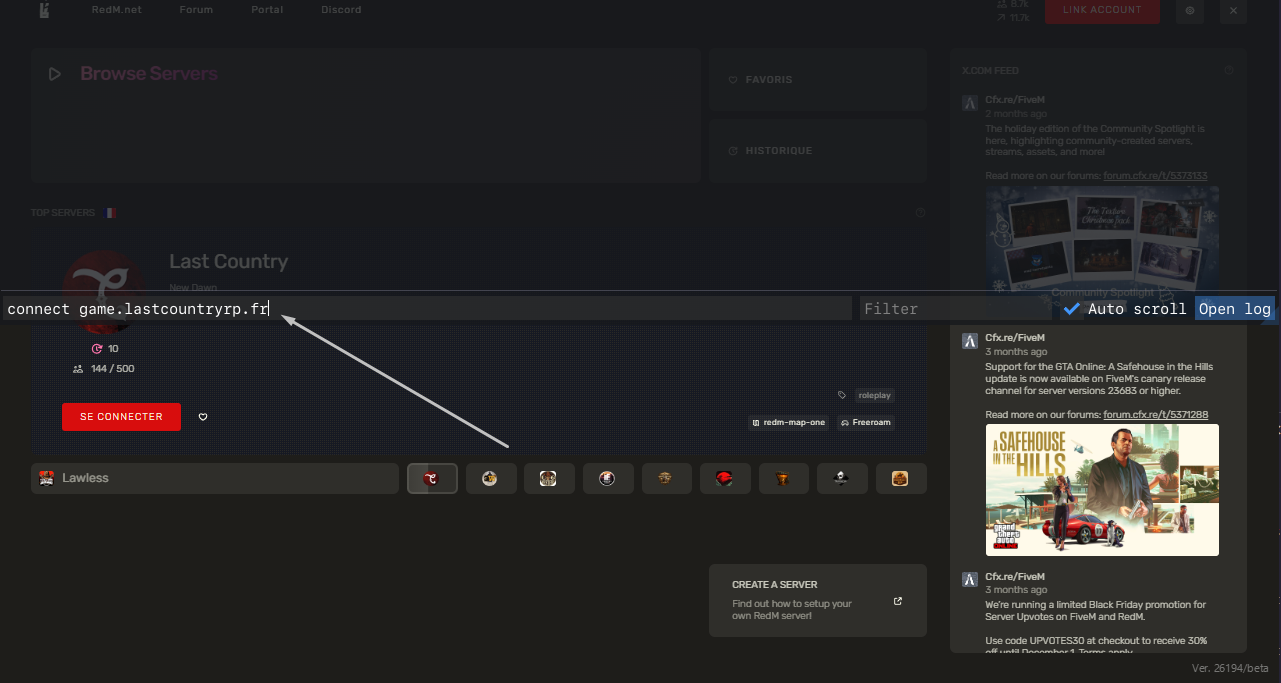
Task: Open settings via the gear icon
Action: (x=1189, y=11)
